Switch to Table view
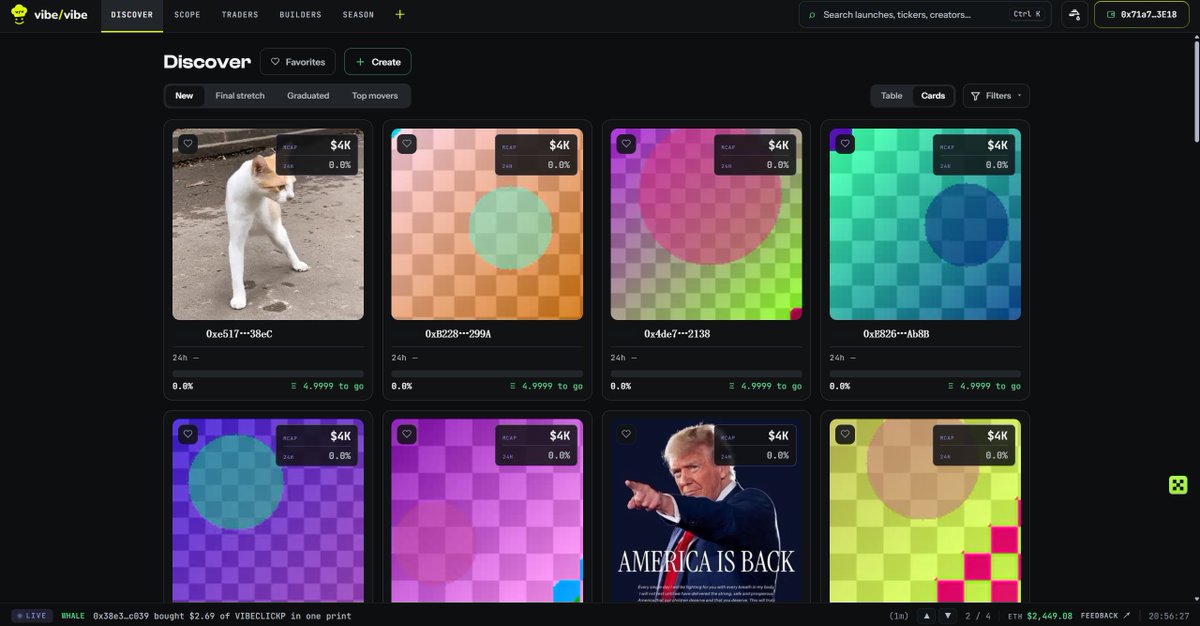 pyautogui.click(x=891, y=96)
